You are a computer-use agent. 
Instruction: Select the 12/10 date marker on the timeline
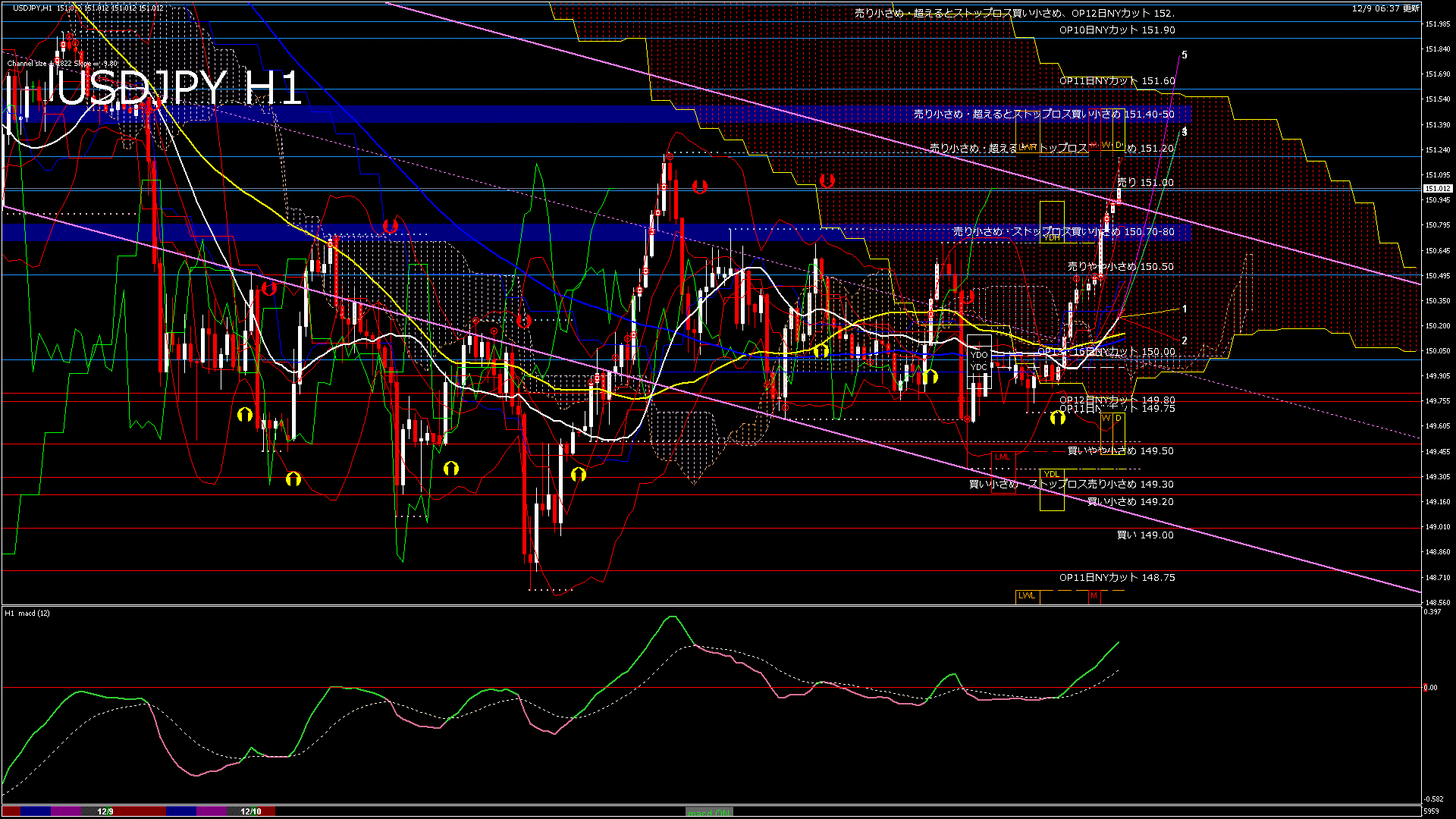[x=251, y=811]
